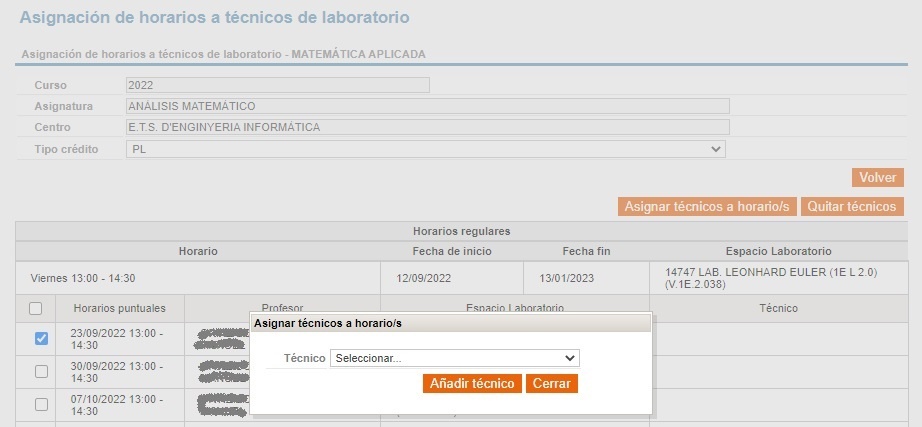Click the Tipo crédito dropdown arrow
Image resolution: width=922 pixels, height=427 pixels.
pyautogui.click(x=716, y=149)
